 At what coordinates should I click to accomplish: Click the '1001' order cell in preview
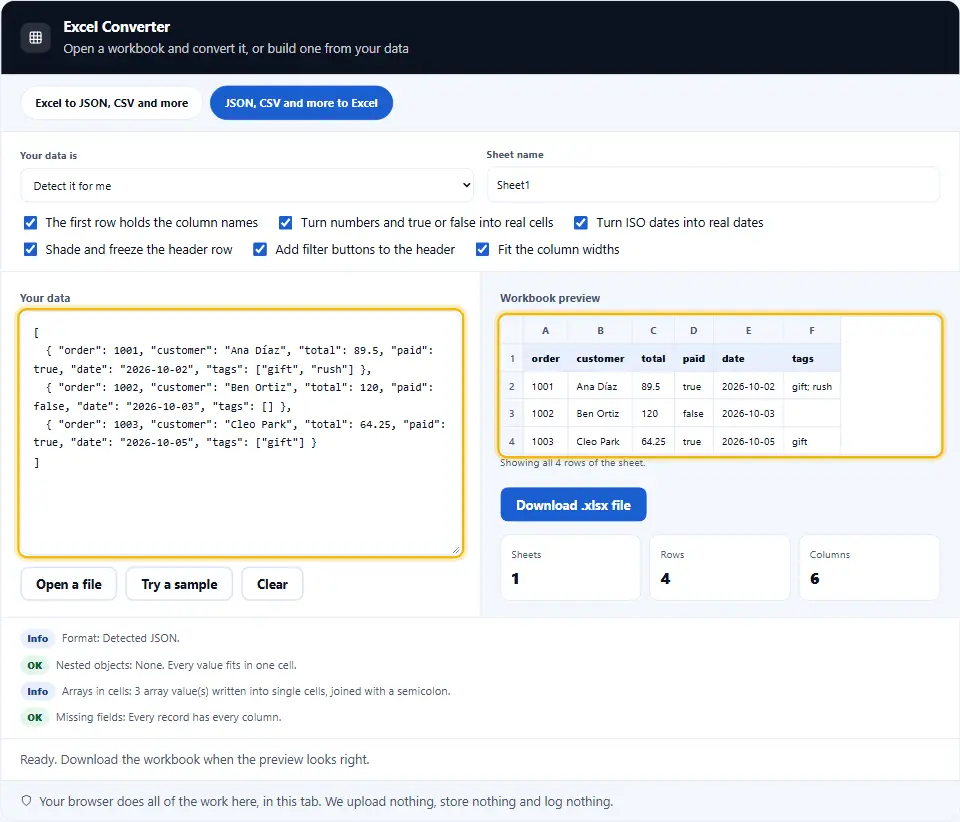(x=546, y=387)
